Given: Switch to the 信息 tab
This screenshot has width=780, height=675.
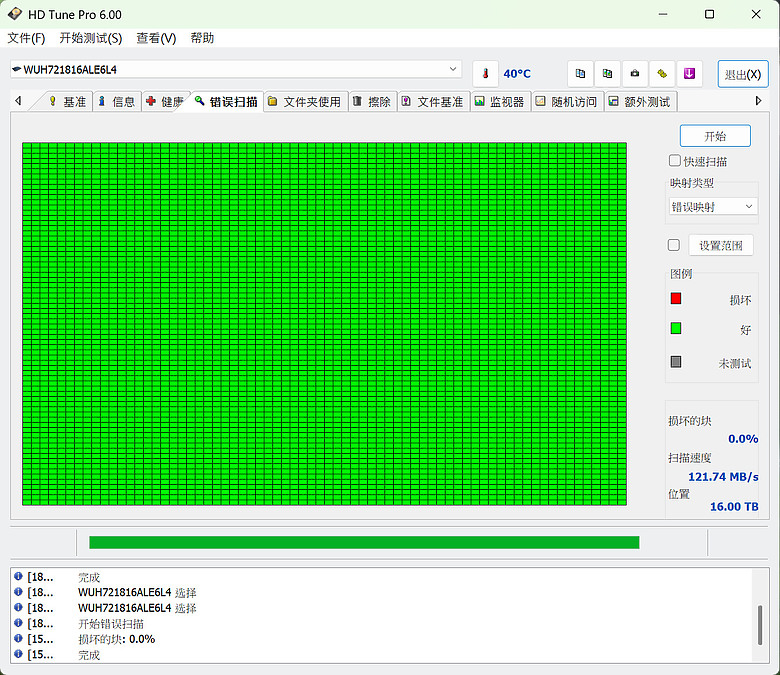Looking at the screenshot, I should tap(117, 102).
